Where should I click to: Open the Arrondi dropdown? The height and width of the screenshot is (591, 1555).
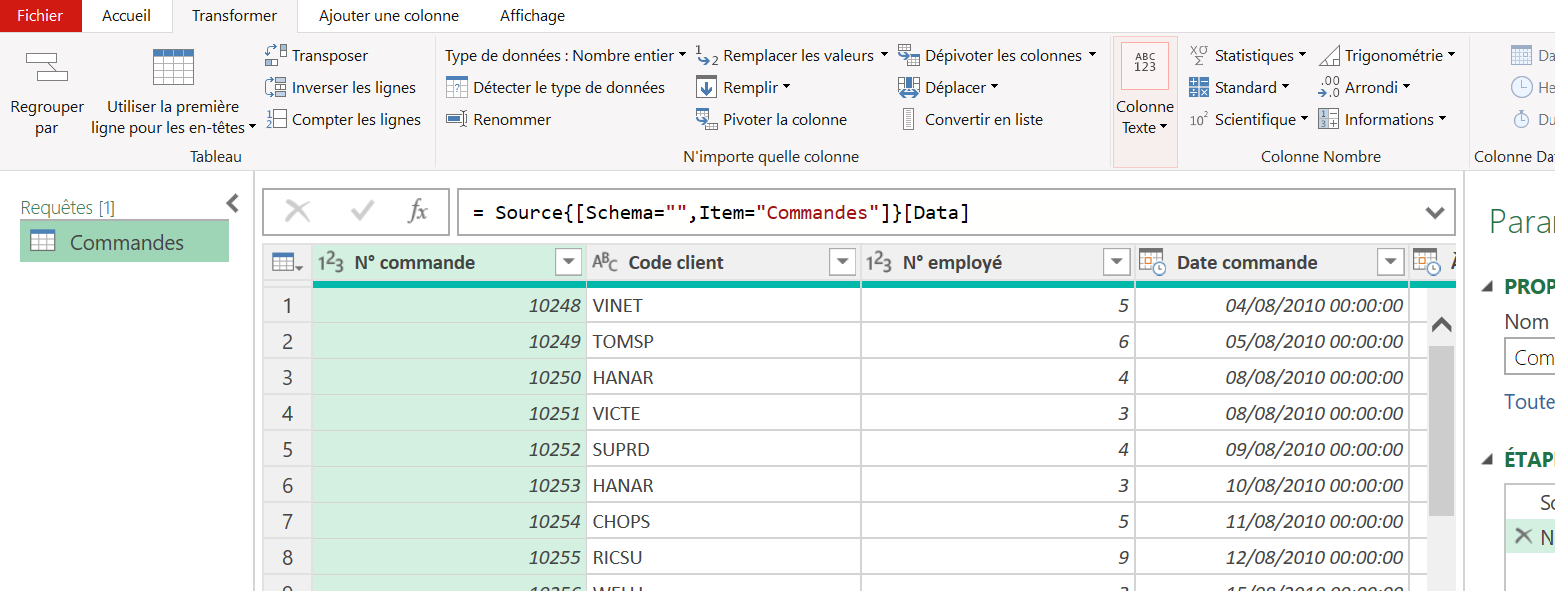[1406, 87]
